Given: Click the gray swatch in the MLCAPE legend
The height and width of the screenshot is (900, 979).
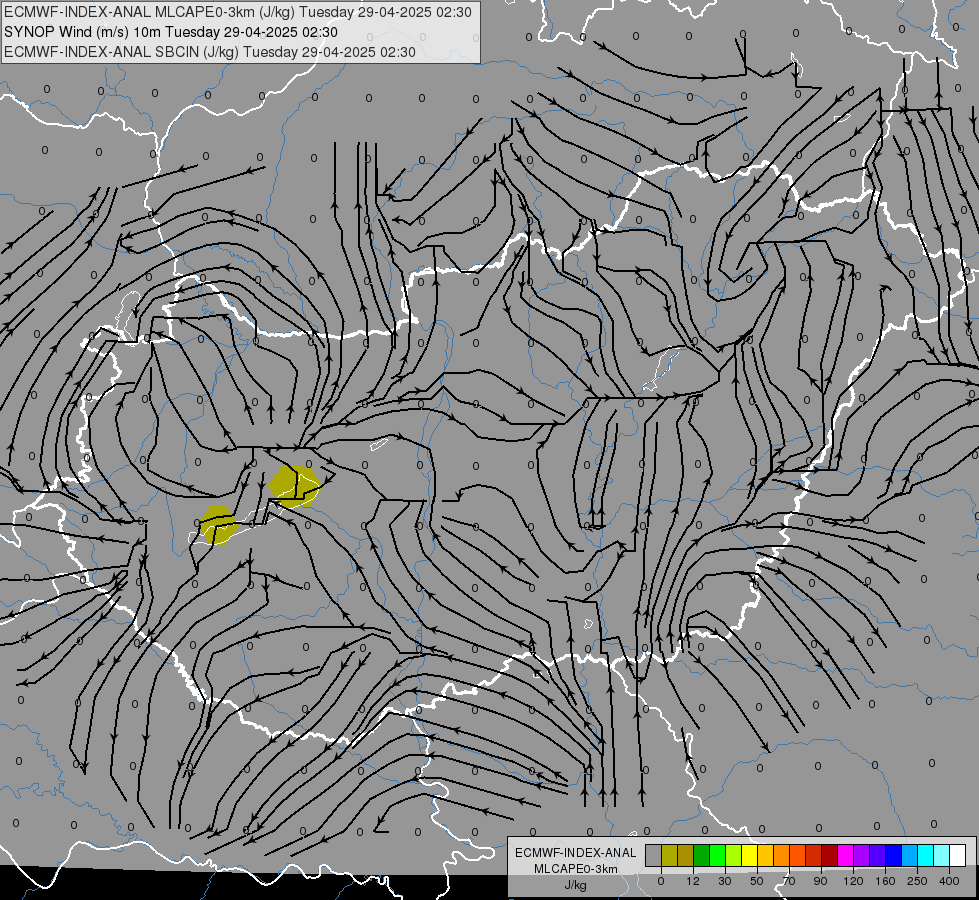Looking at the screenshot, I should tap(654, 855).
